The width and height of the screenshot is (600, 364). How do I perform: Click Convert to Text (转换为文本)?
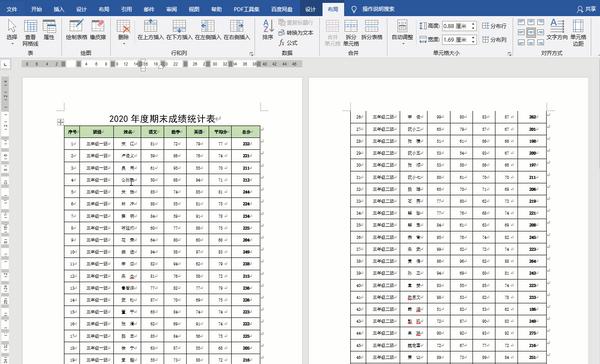[x=296, y=33]
